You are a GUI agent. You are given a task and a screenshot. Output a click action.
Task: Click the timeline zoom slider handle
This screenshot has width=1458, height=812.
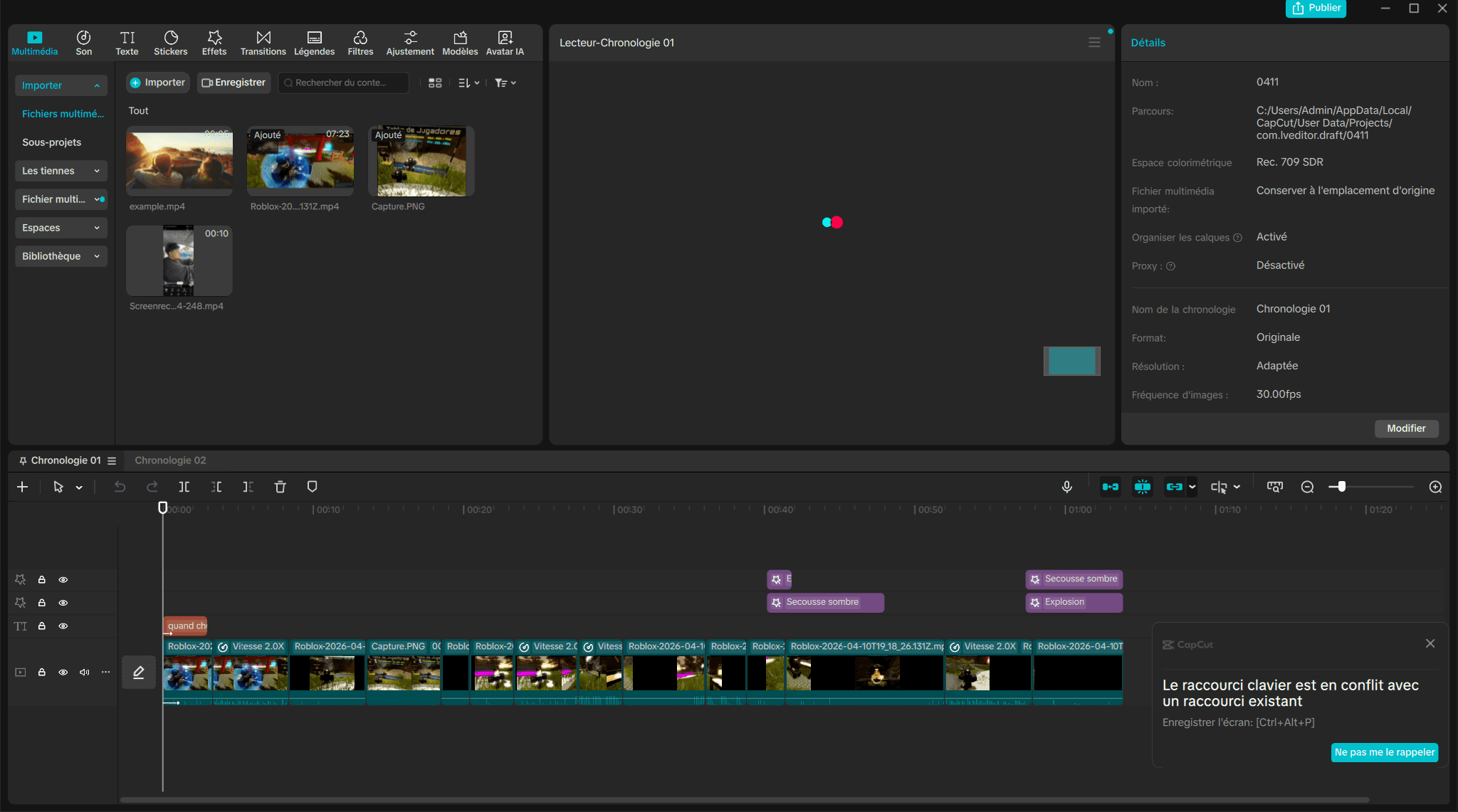[1341, 487]
